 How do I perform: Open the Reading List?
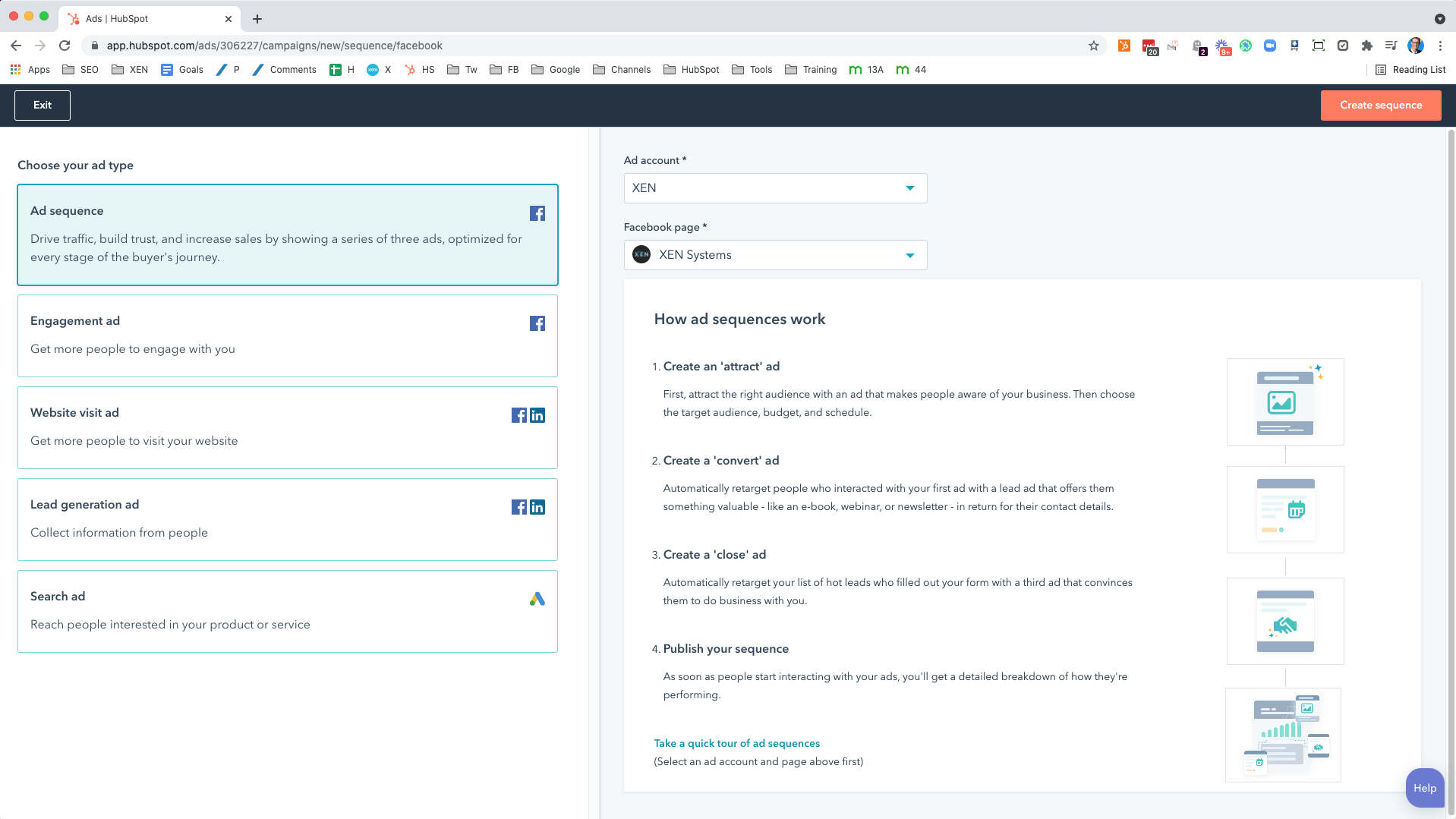coord(1410,70)
